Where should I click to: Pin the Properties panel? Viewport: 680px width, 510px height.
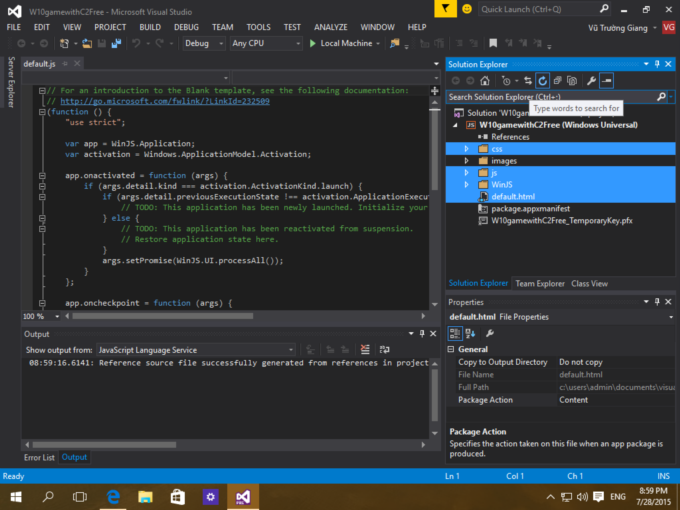657,302
